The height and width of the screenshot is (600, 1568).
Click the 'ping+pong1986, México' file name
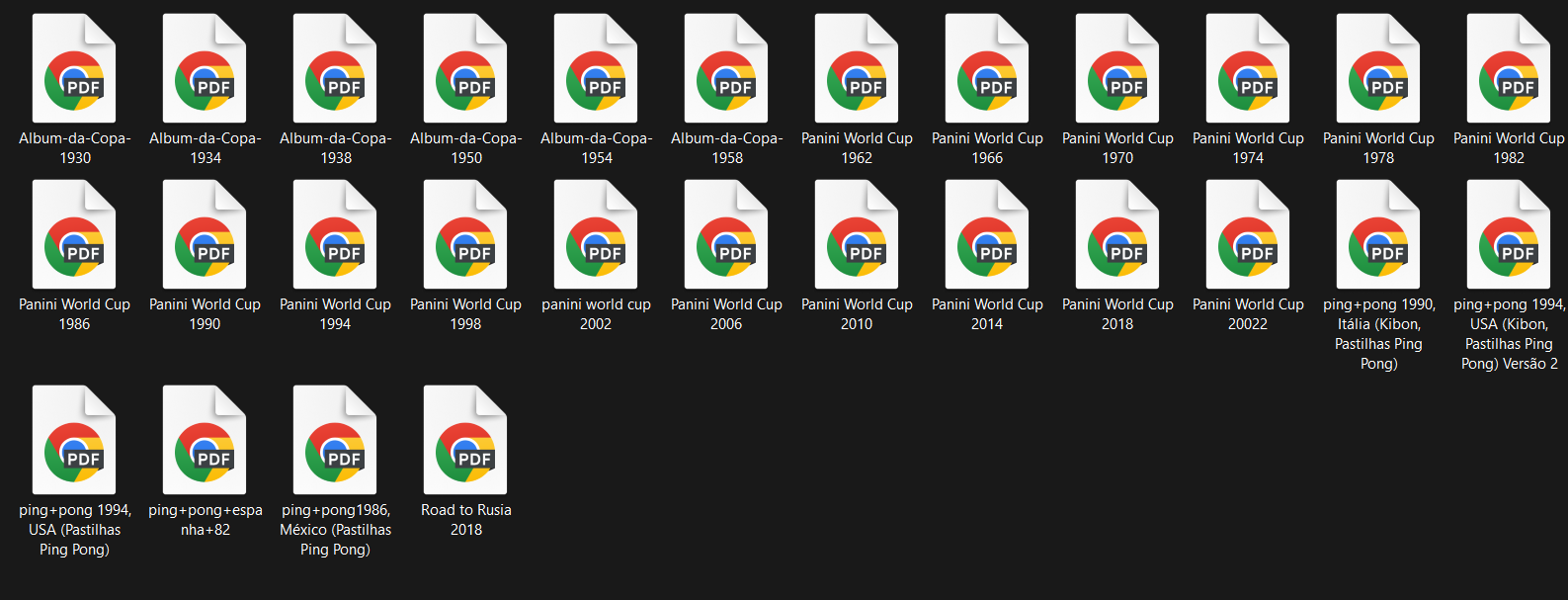[335, 530]
